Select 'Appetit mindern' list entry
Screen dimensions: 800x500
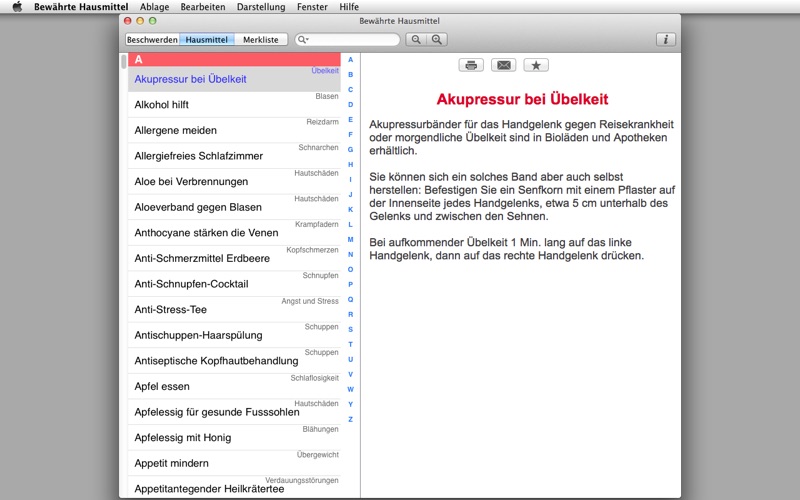234,463
